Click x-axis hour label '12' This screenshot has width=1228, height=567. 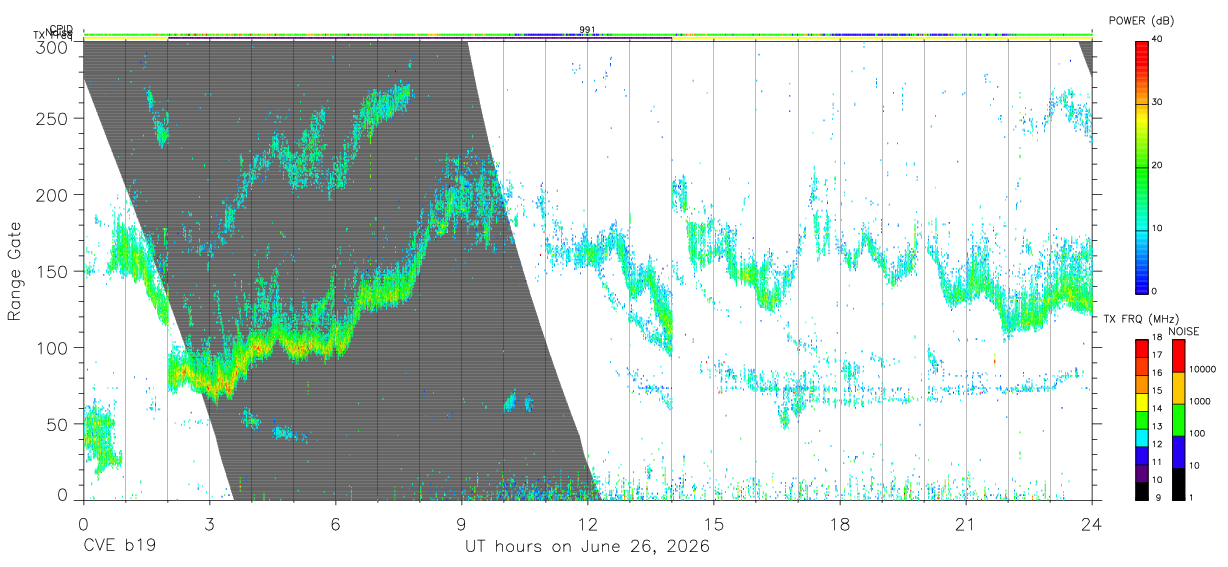[588, 524]
